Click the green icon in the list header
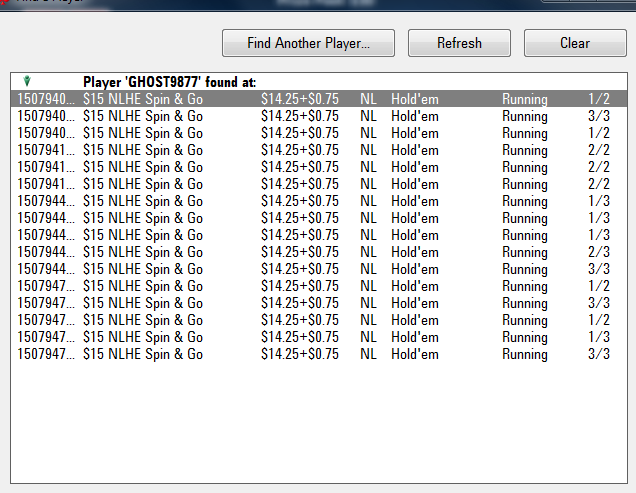This screenshot has height=493, width=636. click(27, 81)
